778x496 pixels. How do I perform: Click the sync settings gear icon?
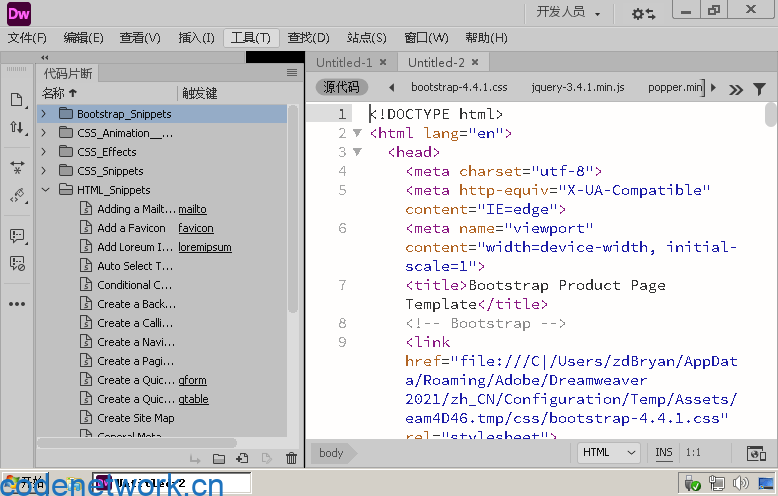pyautogui.click(x=644, y=13)
